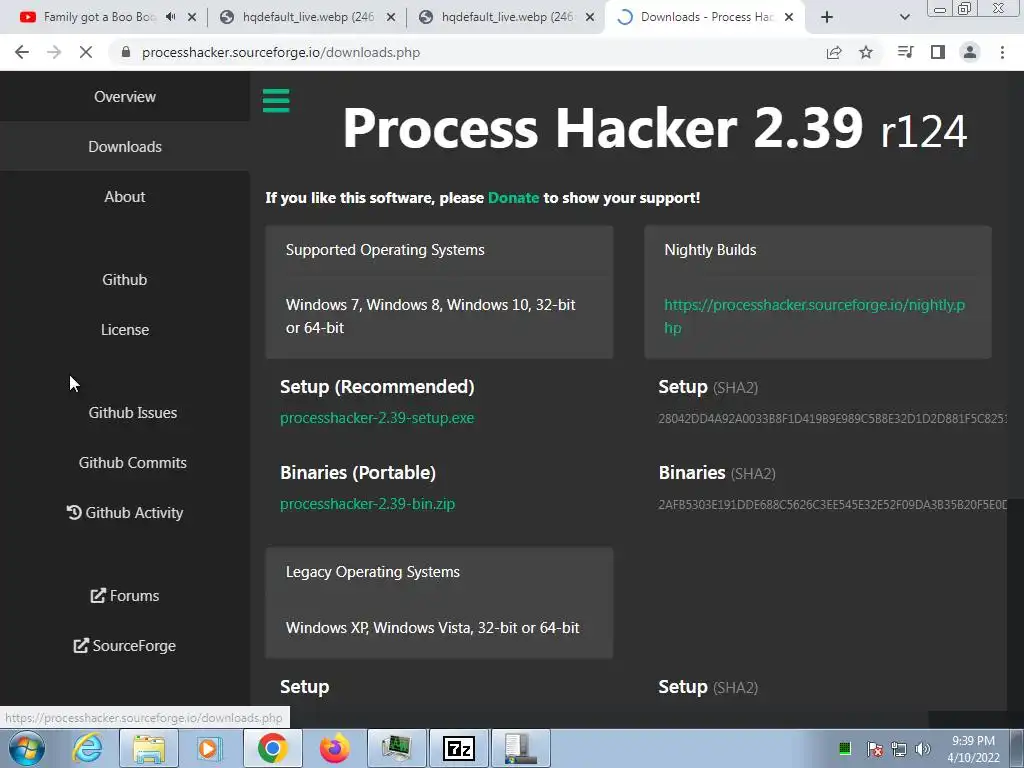Open Firefox from the taskbar
Viewport: 1024px width, 768px height.
click(x=334, y=748)
